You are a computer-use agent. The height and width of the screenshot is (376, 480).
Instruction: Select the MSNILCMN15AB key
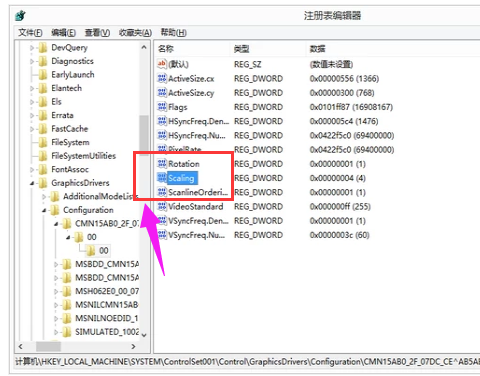pyautogui.click(x=107, y=305)
